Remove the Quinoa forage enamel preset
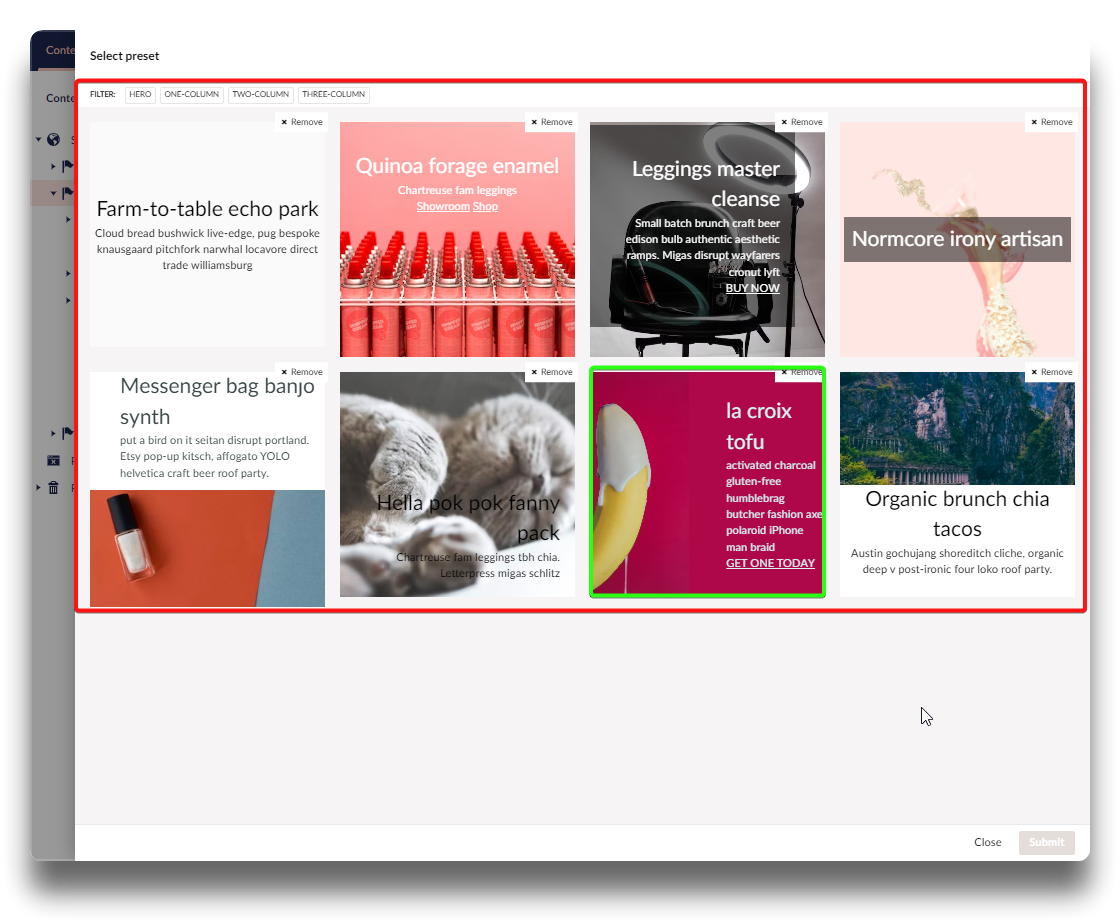1120x923 pixels. click(x=551, y=122)
